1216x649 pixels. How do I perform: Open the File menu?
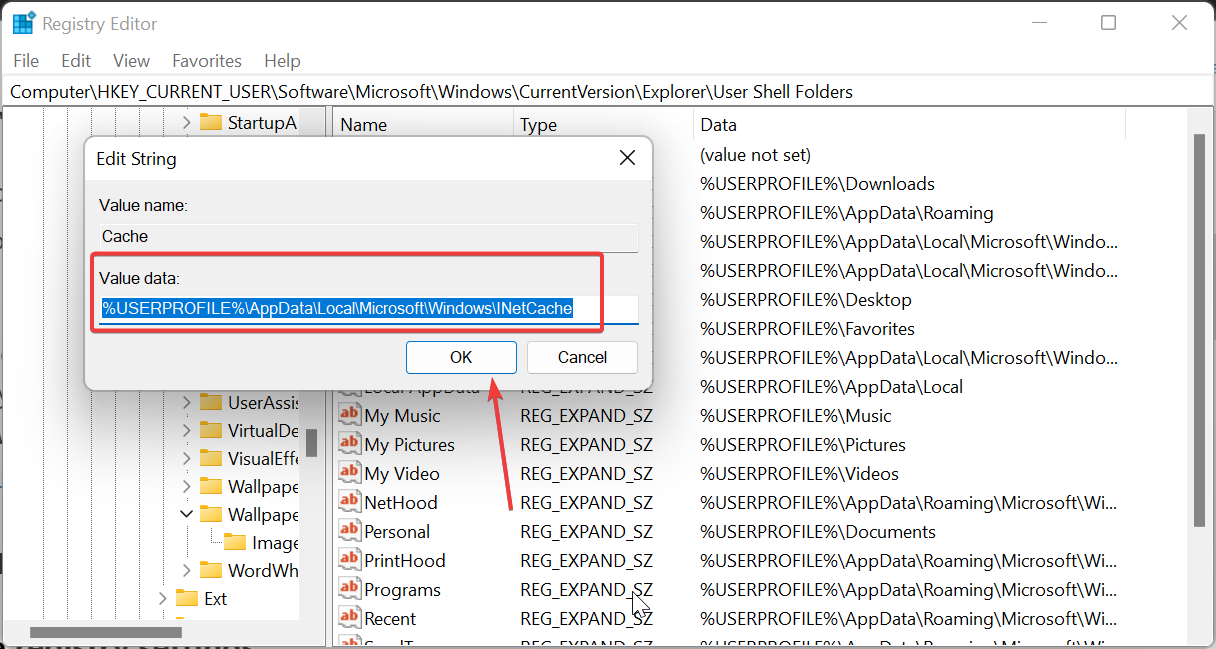tap(26, 61)
